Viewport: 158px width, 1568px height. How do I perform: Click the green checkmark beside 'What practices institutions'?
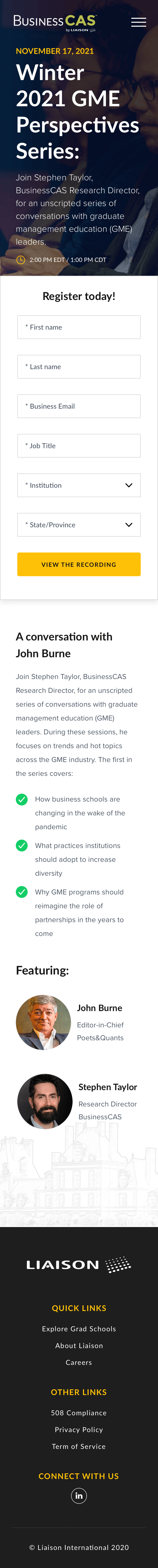22,846
